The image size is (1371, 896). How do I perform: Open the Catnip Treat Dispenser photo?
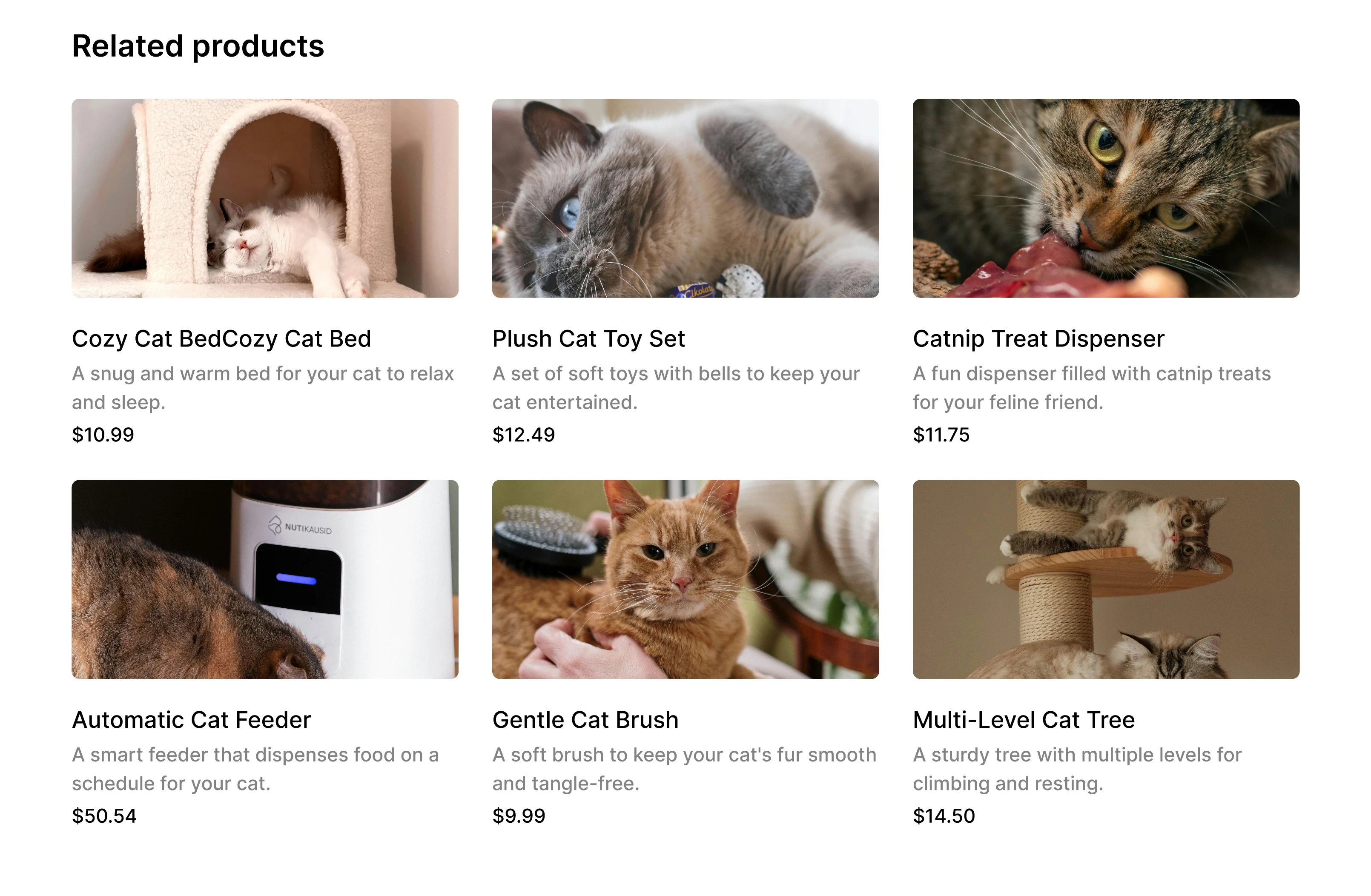click(x=1106, y=198)
